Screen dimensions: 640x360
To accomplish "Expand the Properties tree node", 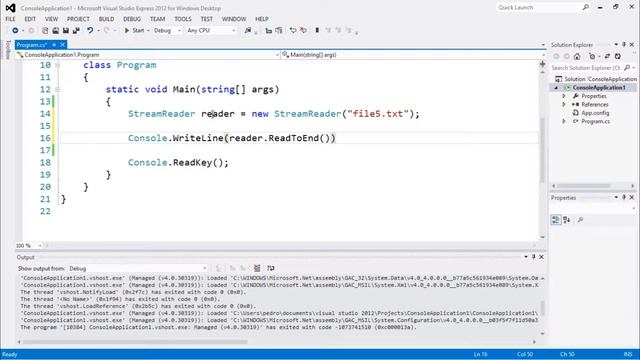I will click(564, 96).
